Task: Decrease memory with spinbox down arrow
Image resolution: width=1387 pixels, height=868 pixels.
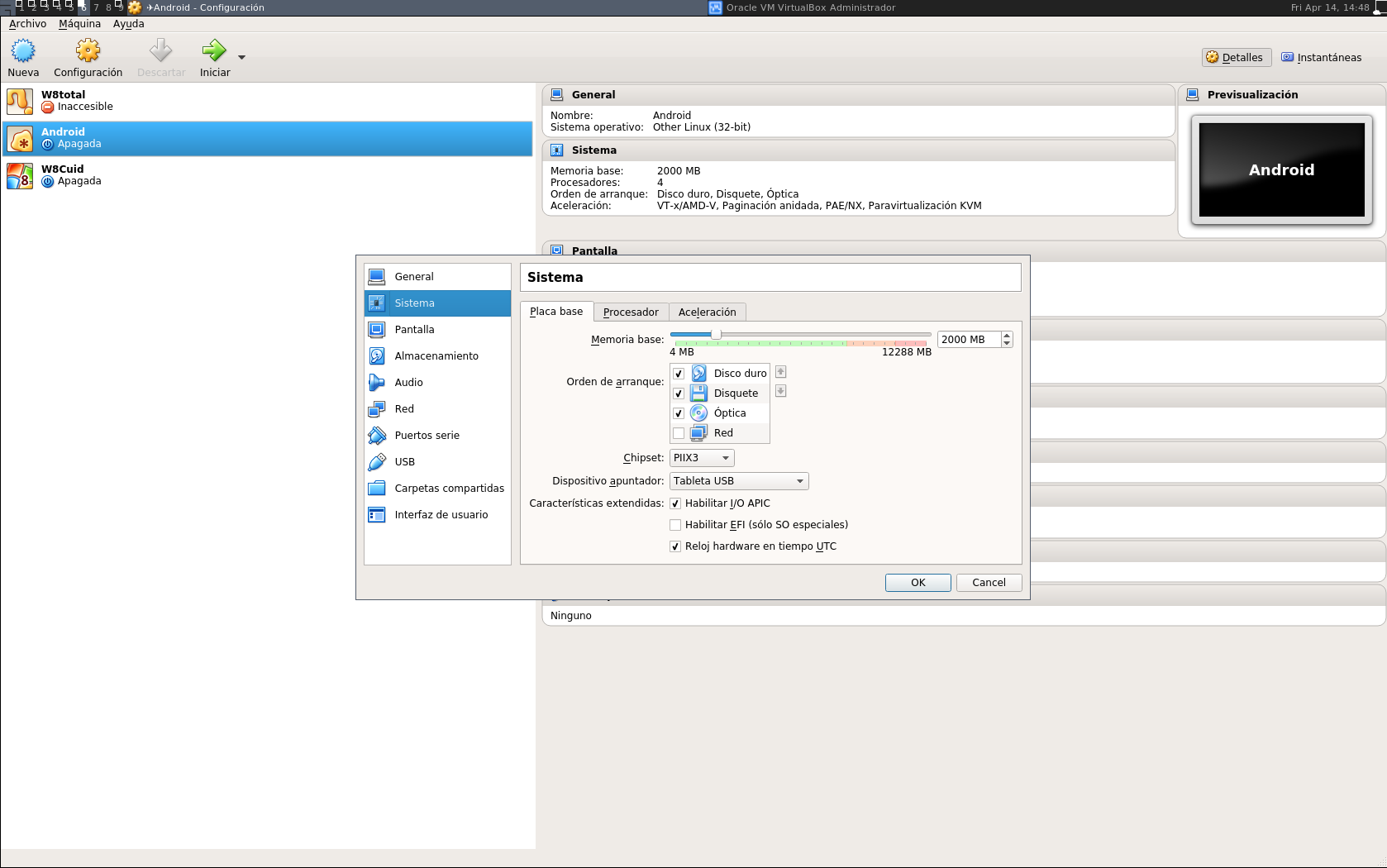Action: pyautogui.click(x=1007, y=344)
